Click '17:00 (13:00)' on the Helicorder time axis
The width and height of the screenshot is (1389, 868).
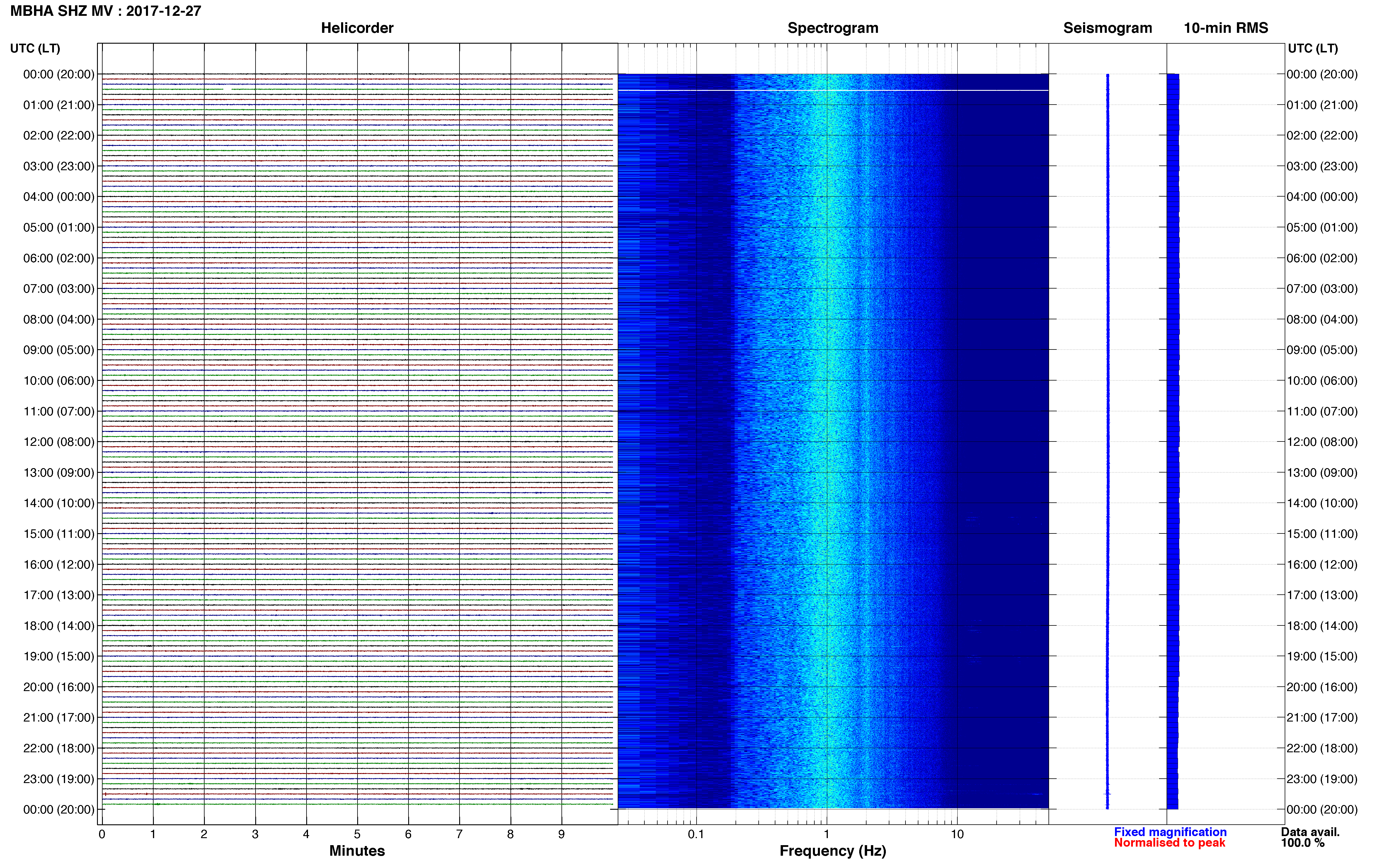click(59, 595)
